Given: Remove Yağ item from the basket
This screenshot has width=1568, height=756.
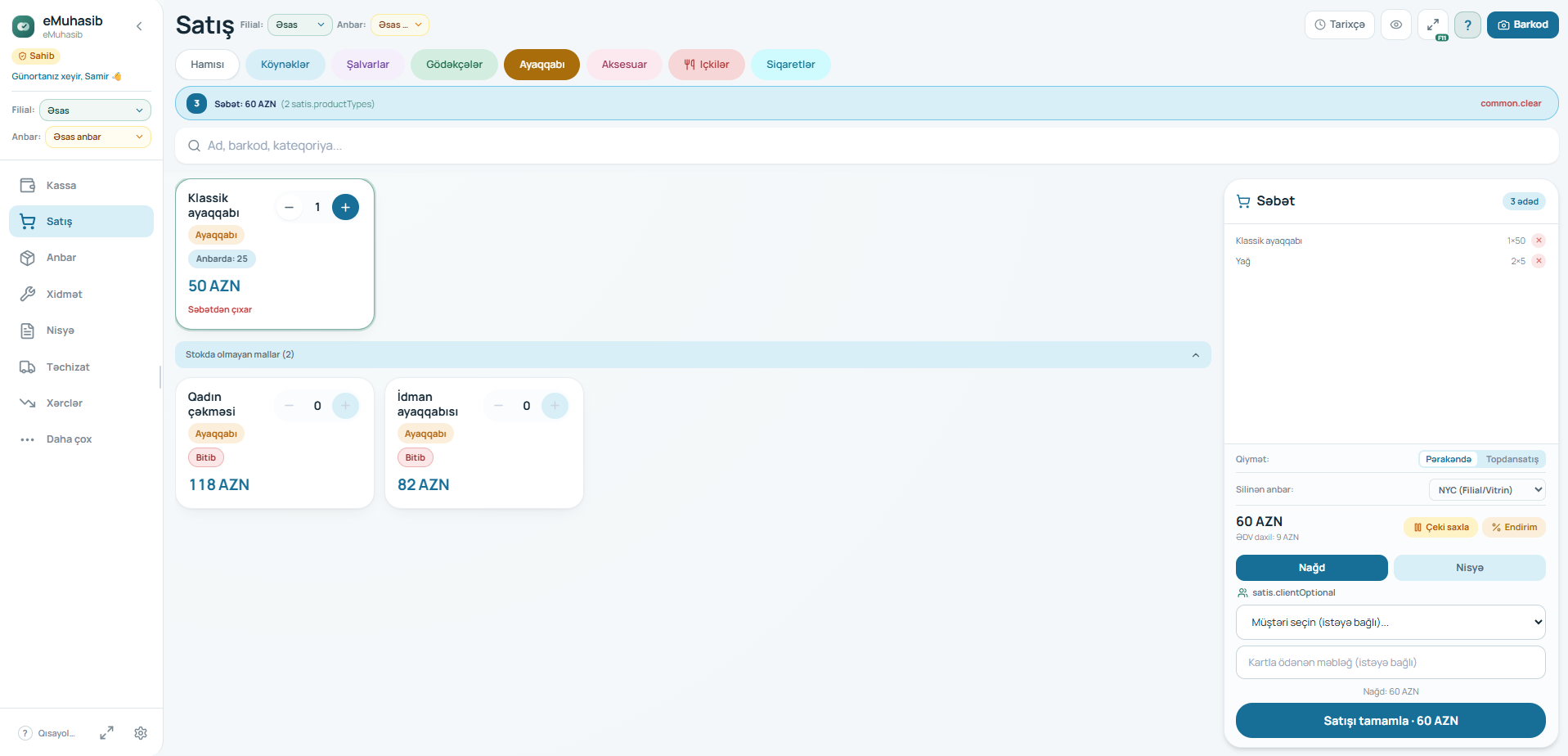Looking at the screenshot, I should point(1539,261).
